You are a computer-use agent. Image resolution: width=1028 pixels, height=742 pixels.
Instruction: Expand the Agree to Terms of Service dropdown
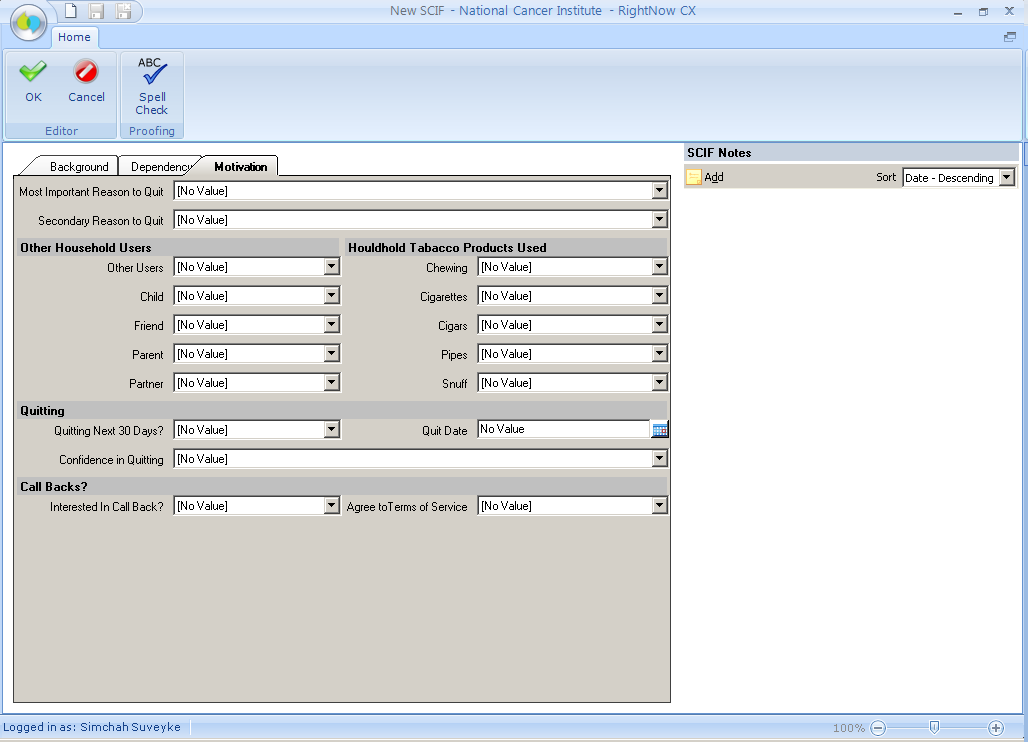coord(659,506)
